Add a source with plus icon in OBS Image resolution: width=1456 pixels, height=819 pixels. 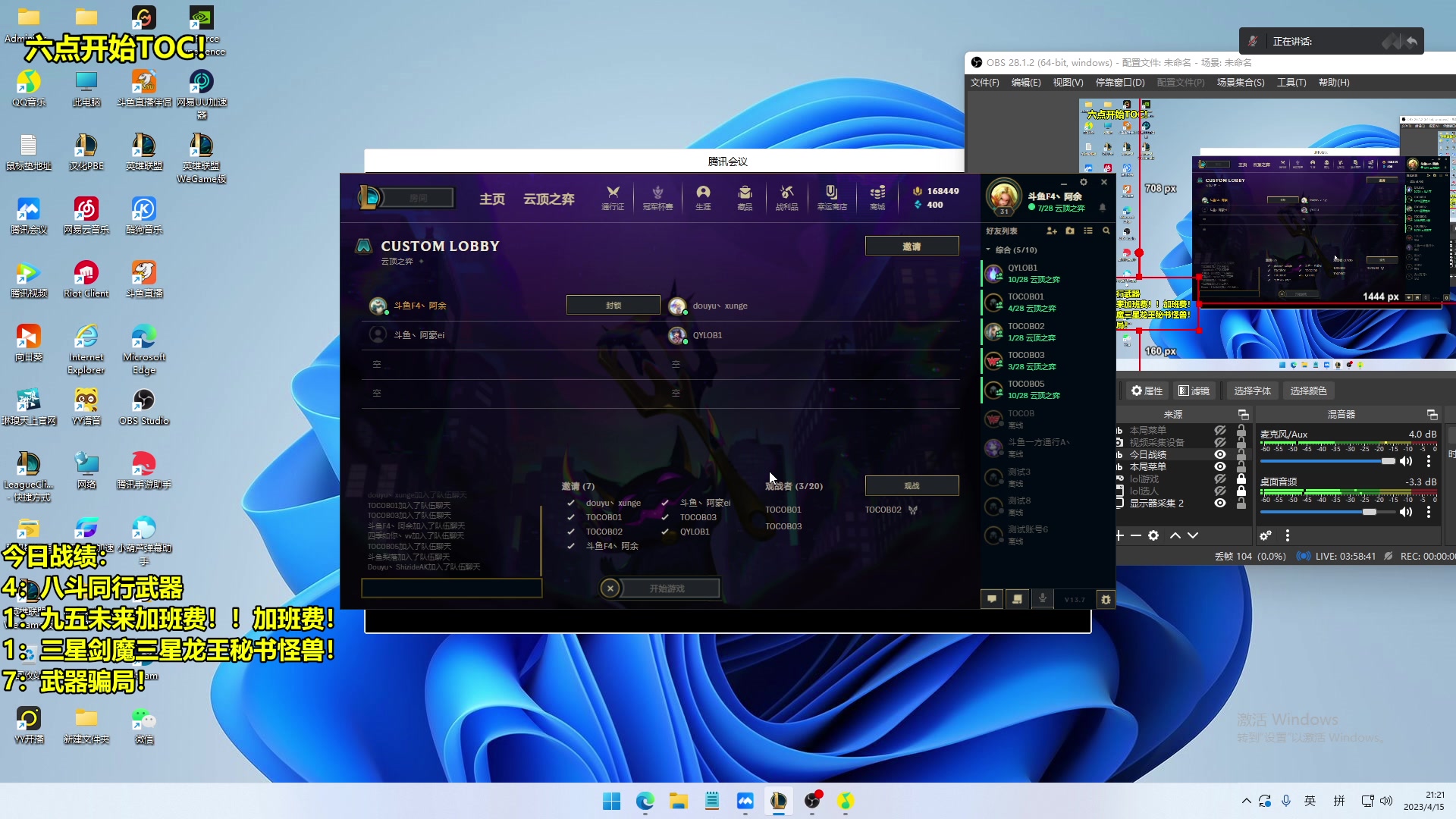[x=1119, y=535]
